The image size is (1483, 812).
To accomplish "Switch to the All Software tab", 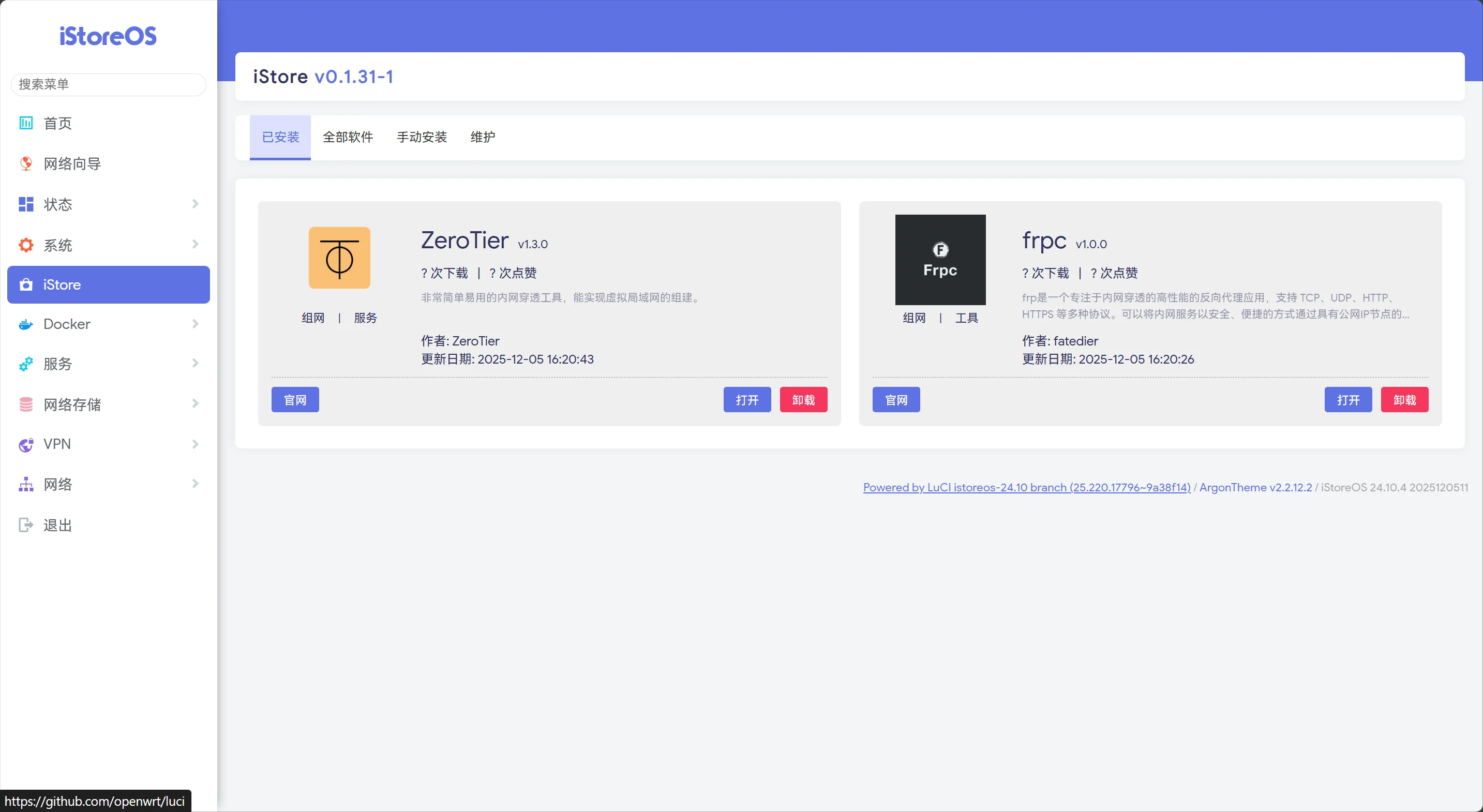I will pyautogui.click(x=348, y=137).
